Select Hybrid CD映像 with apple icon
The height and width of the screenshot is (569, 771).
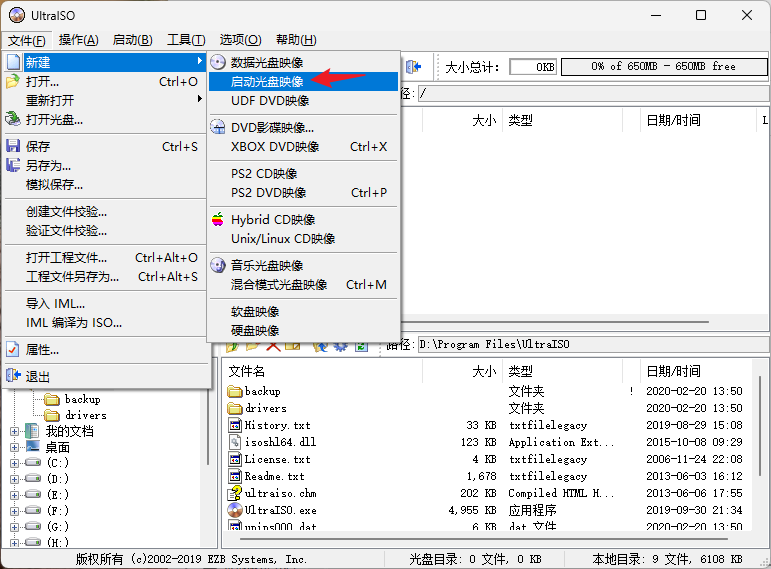pyautogui.click(x=303, y=220)
